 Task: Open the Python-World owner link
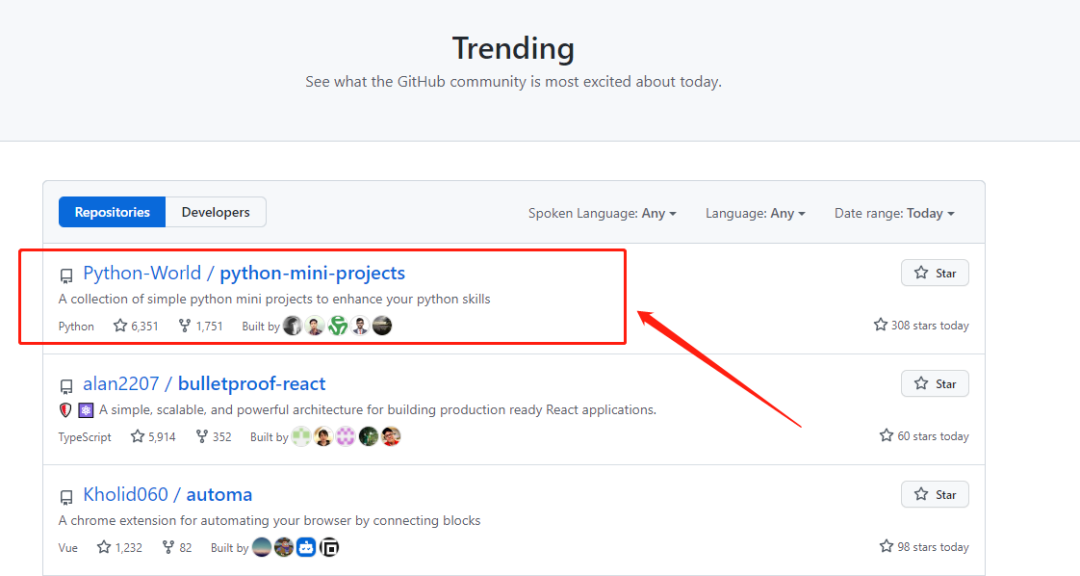(142, 273)
